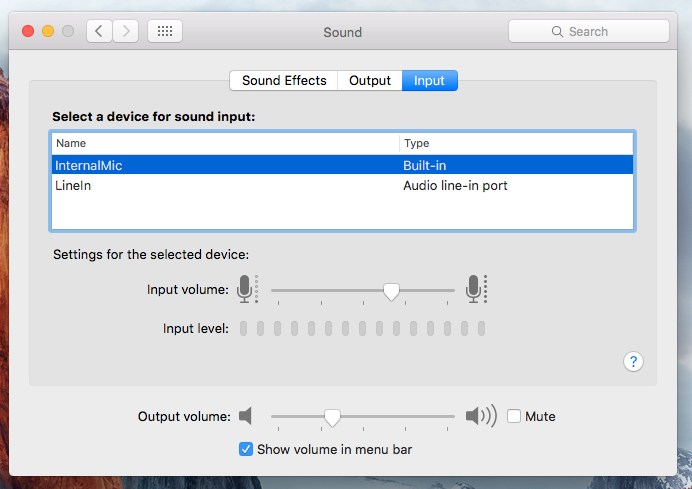The width and height of the screenshot is (692, 489).
Task: Click the Search field
Action: pos(588,31)
